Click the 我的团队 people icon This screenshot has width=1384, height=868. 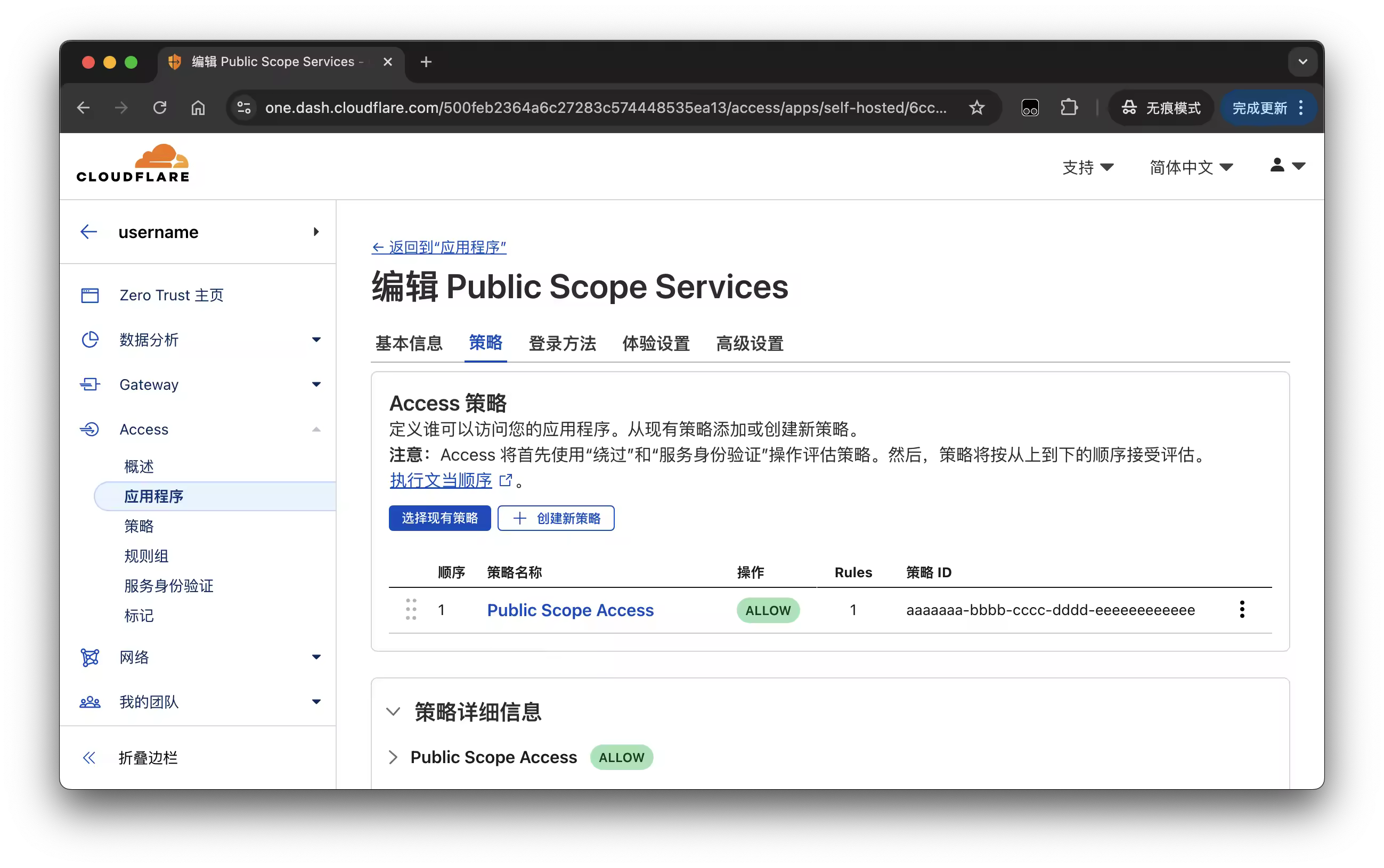(90, 702)
